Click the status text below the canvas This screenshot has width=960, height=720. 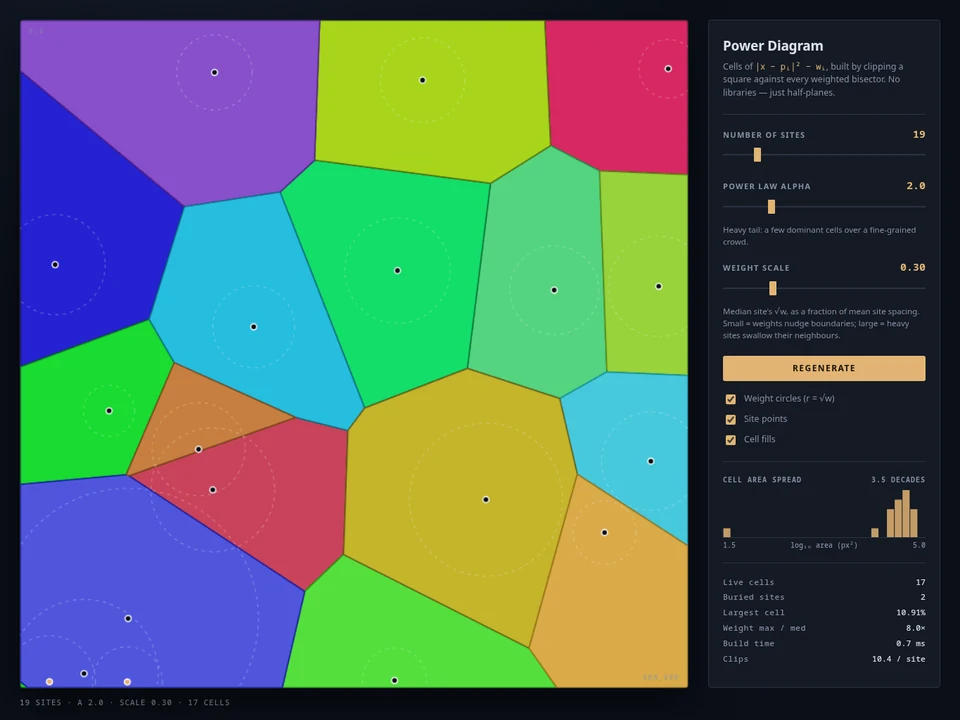coord(125,702)
